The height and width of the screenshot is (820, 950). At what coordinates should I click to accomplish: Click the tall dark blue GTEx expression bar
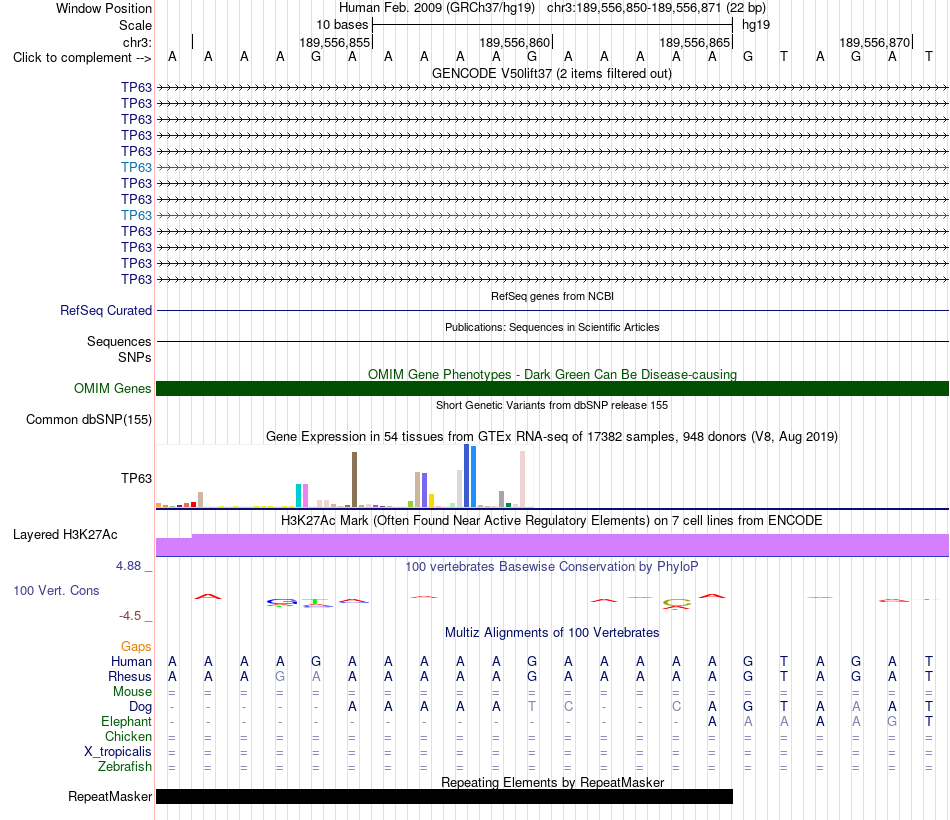pos(467,476)
